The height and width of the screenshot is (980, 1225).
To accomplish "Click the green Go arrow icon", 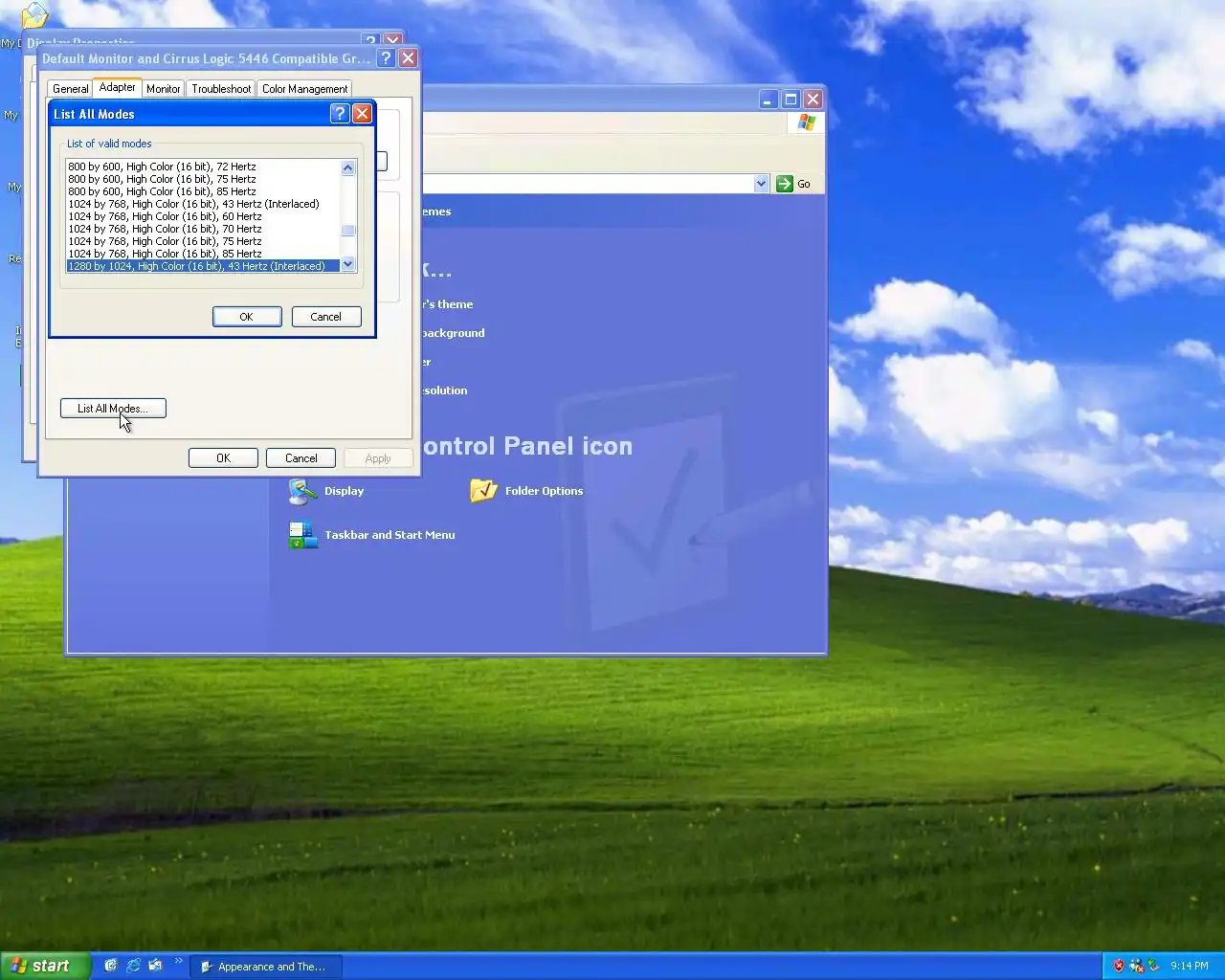I will click(785, 184).
